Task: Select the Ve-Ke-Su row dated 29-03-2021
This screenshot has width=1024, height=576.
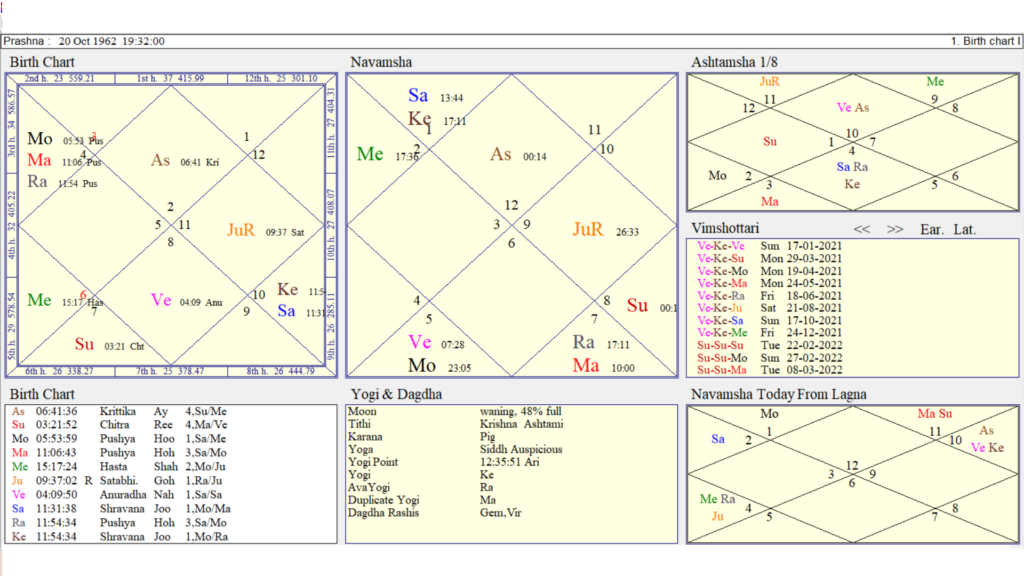Action: [769, 259]
